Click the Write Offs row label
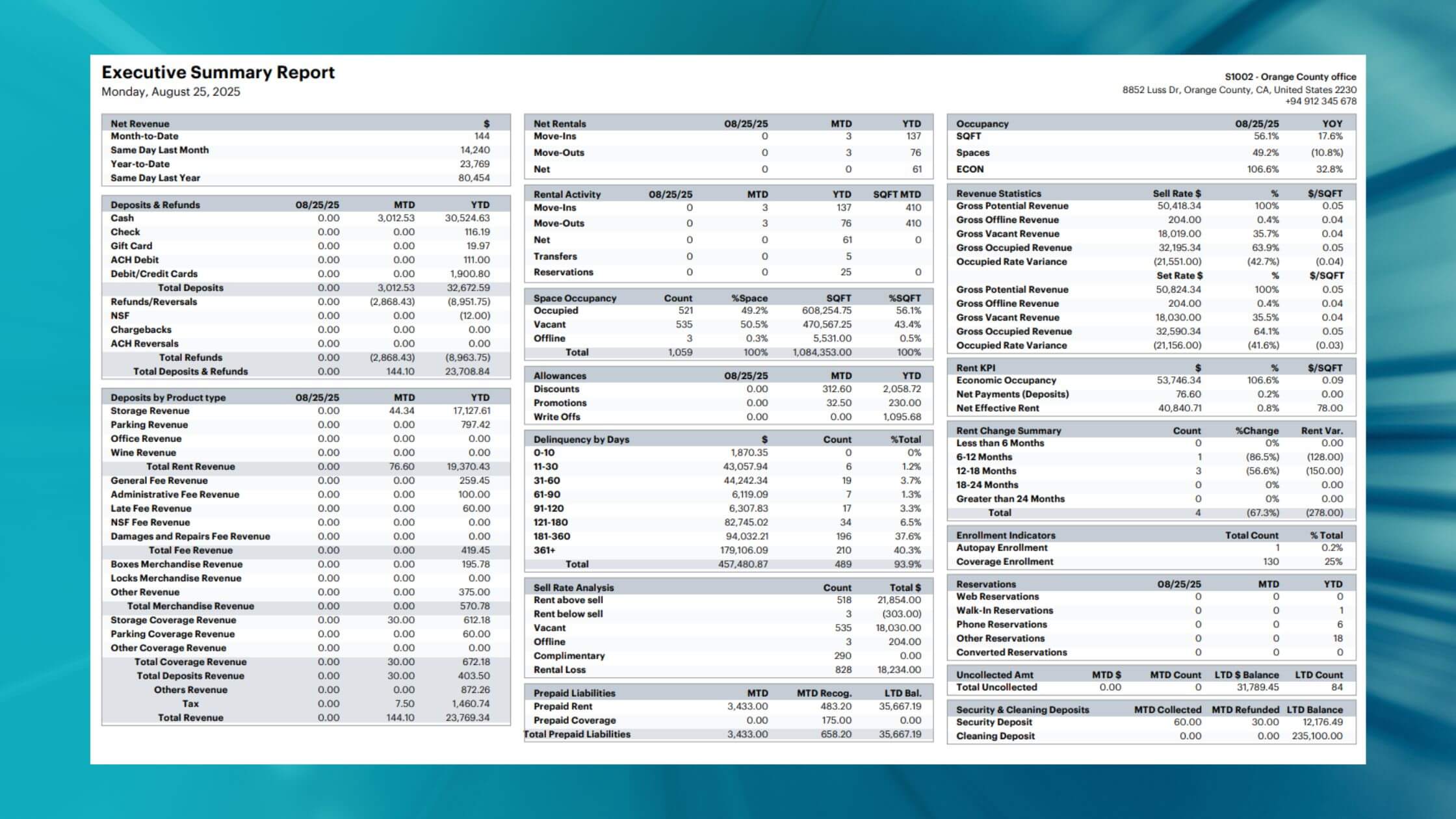The height and width of the screenshot is (819, 1456). coord(557,417)
